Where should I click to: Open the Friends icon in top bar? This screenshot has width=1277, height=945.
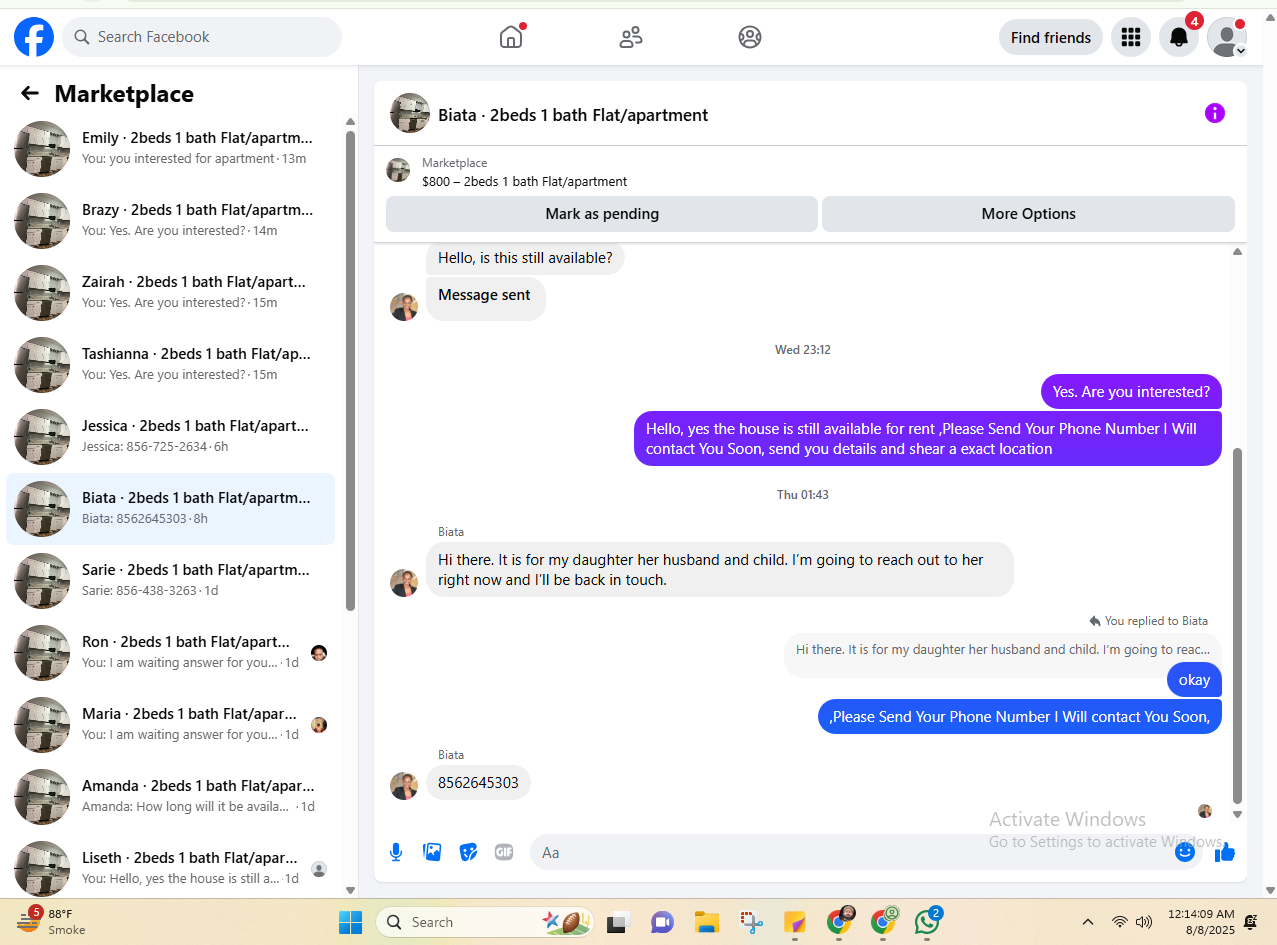click(x=631, y=37)
